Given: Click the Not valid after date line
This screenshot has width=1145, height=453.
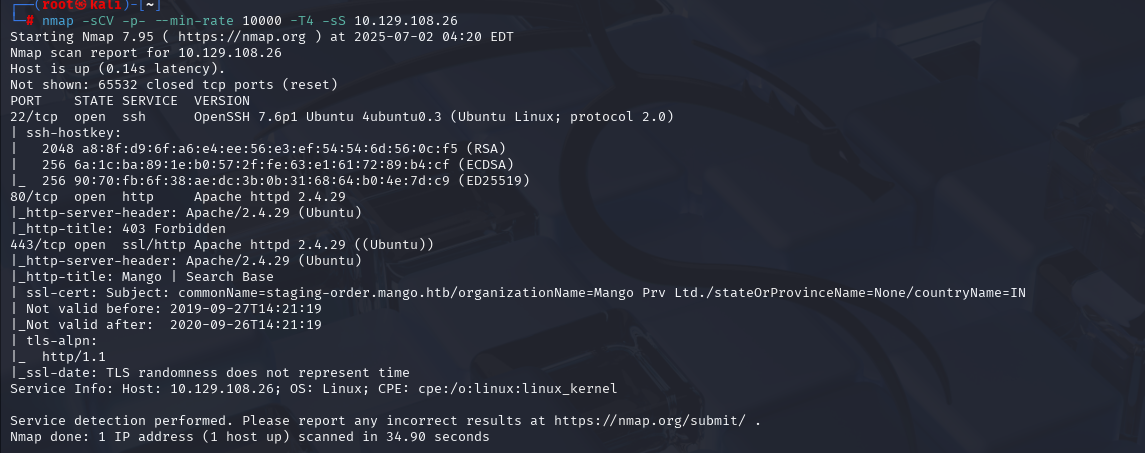Looking at the screenshot, I should click(166, 325).
